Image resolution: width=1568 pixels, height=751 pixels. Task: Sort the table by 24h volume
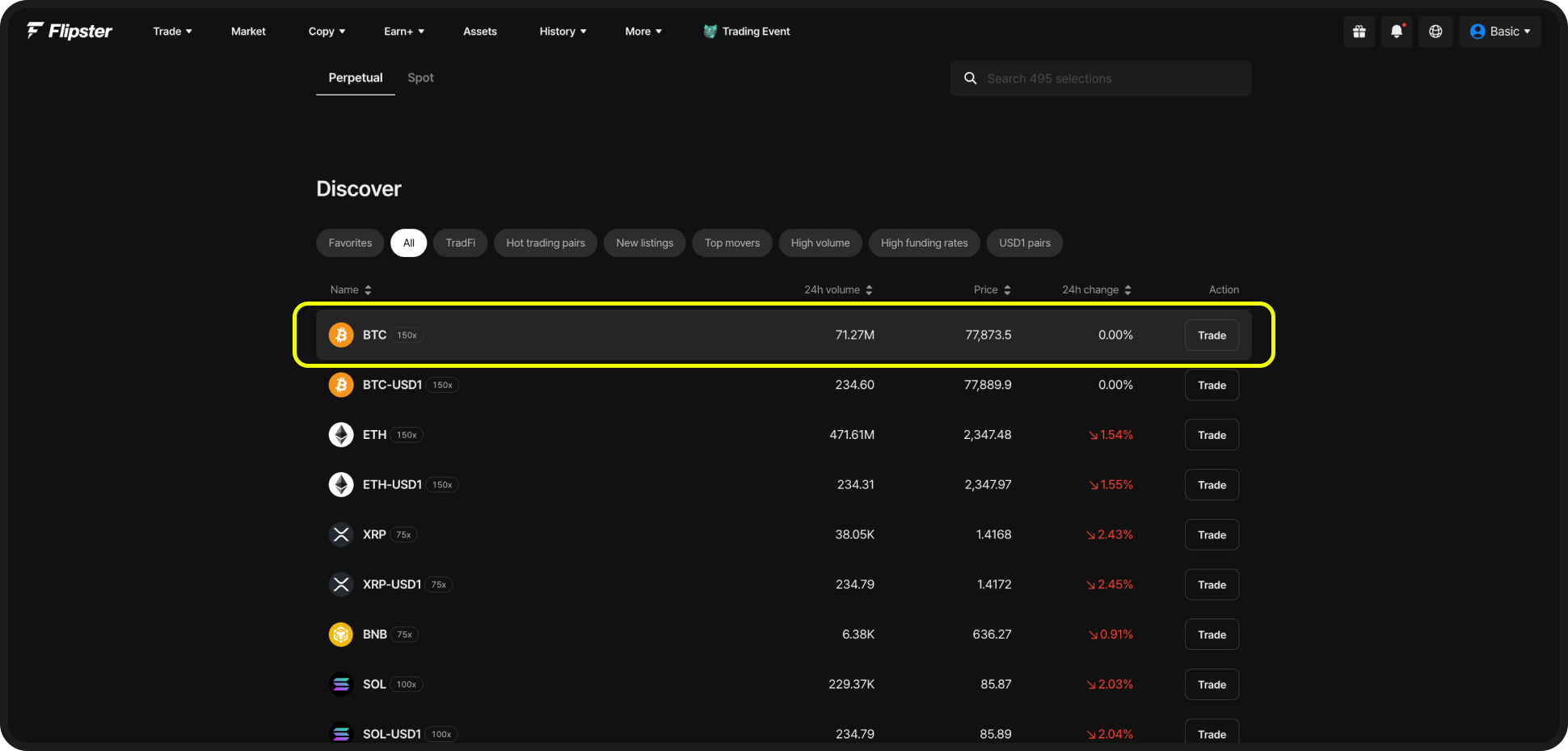tap(838, 289)
